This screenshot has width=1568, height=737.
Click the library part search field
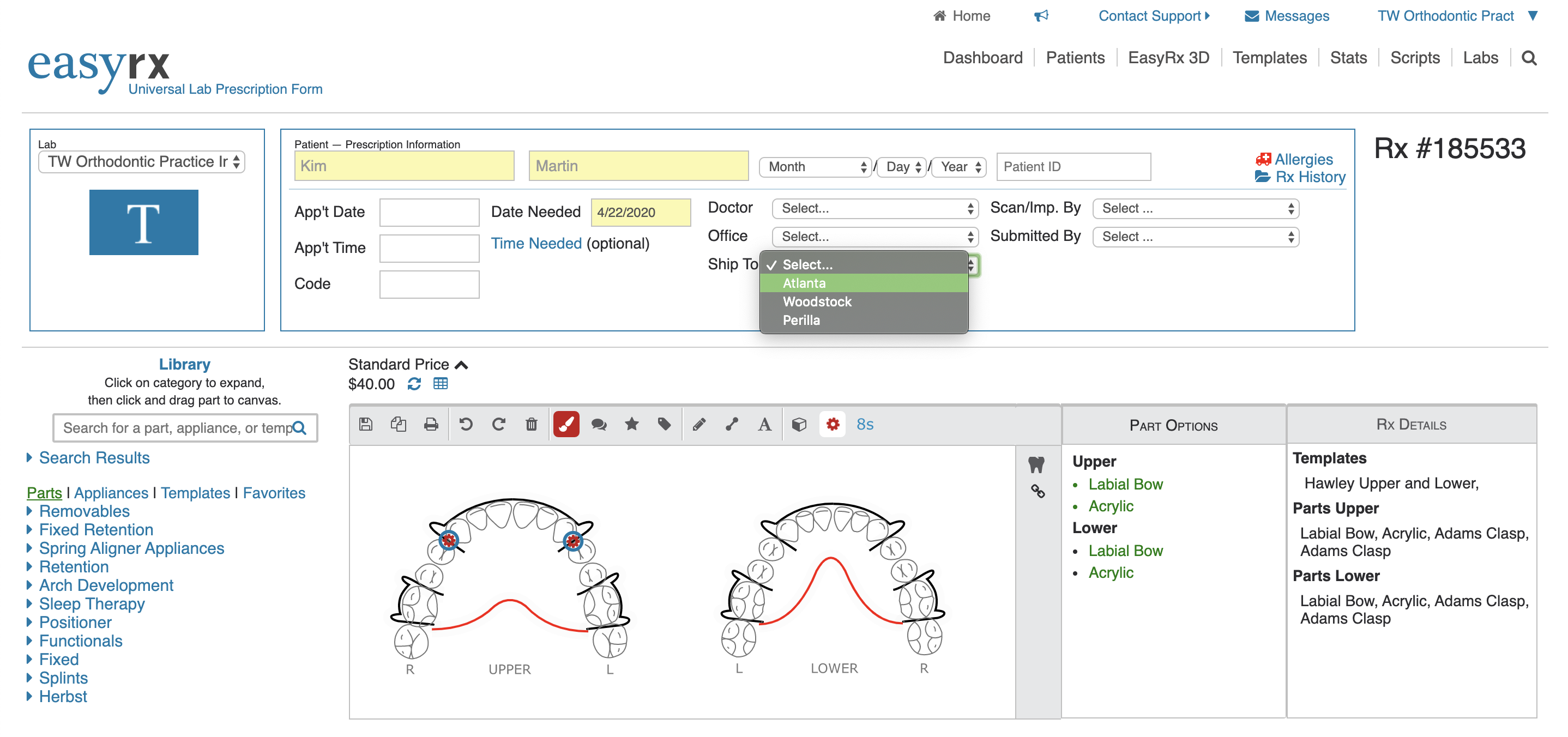click(x=177, y=428)
